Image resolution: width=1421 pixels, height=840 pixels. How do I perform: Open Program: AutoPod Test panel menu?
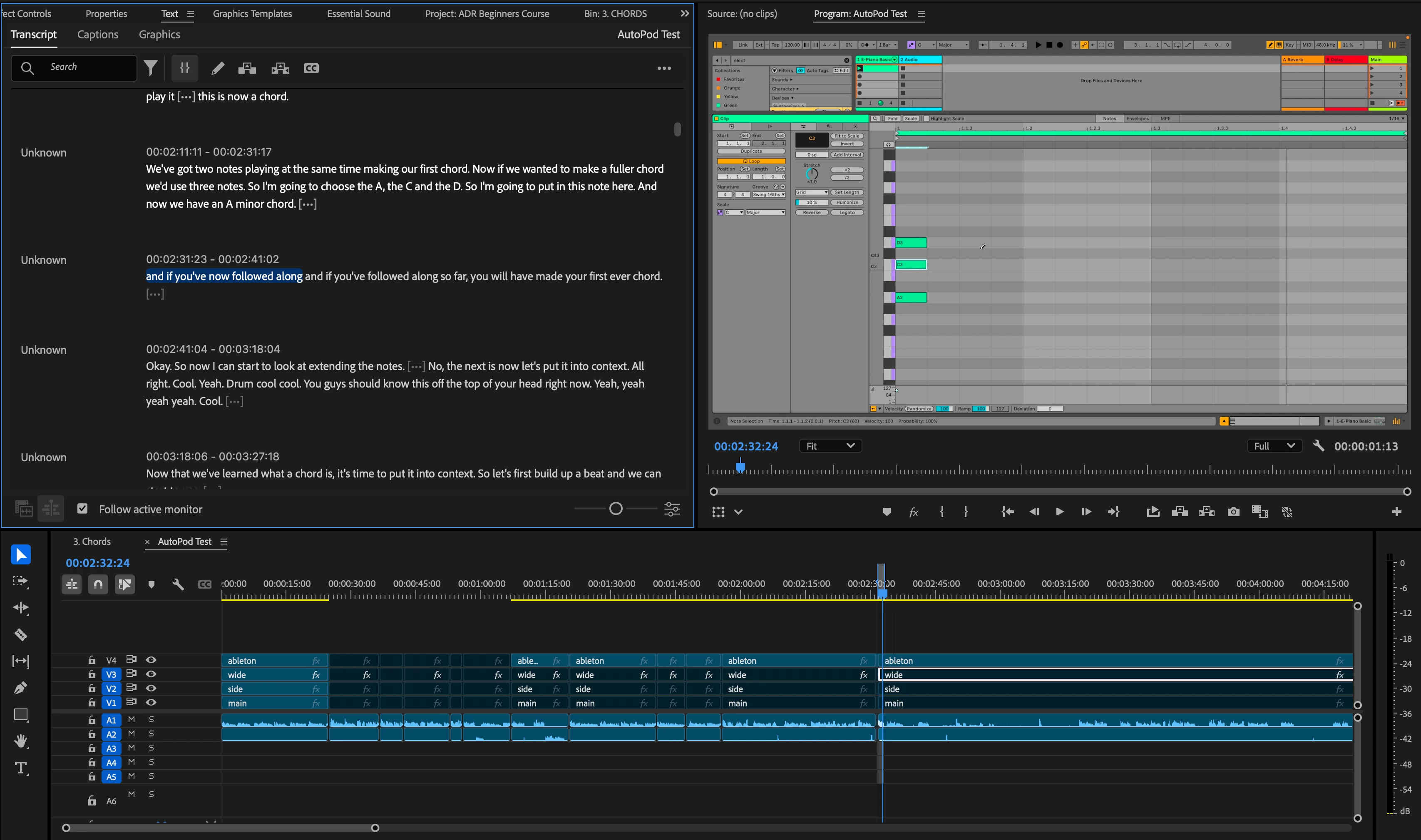pyautogui.click(x=921, y=14)
